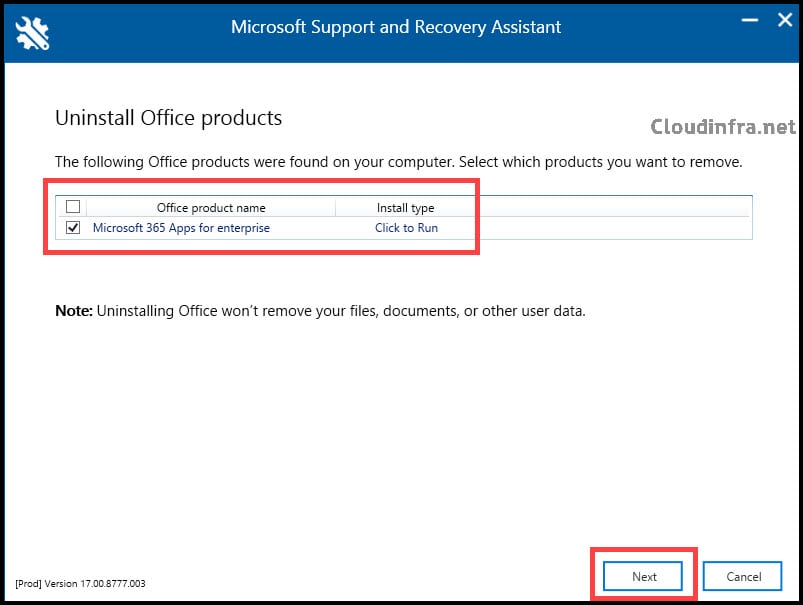The image size is (803, 605).
Task: Click the Uninstall Office products heading
Action: point(168,118)
